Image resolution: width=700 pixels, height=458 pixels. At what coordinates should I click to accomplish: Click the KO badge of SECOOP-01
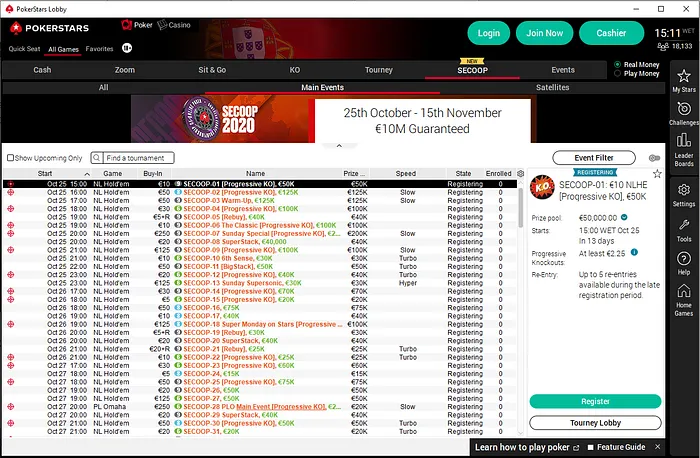pyautogui.click(x=542, y=187)
